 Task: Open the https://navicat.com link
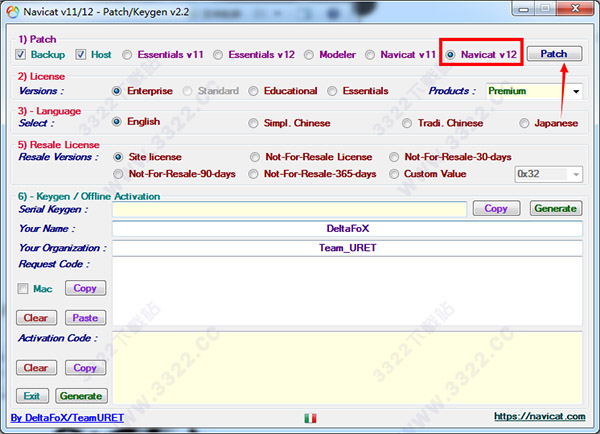(540, 416)
